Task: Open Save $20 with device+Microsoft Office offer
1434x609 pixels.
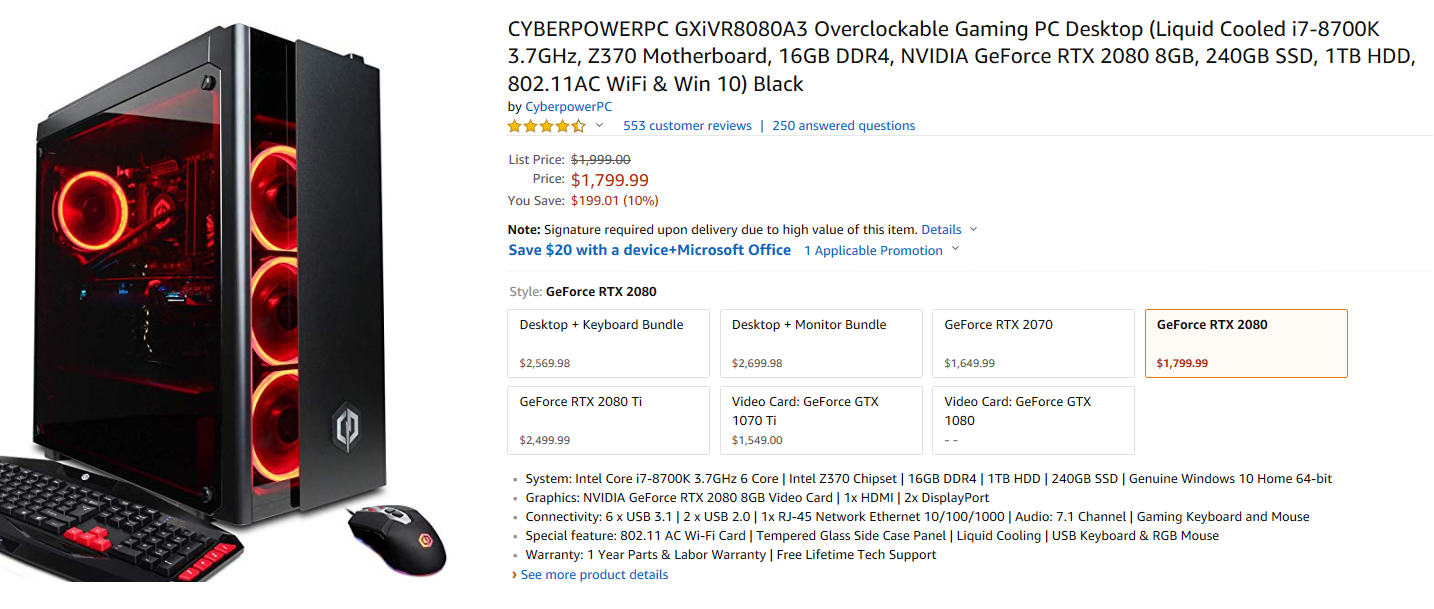Action: pos(649,250)
